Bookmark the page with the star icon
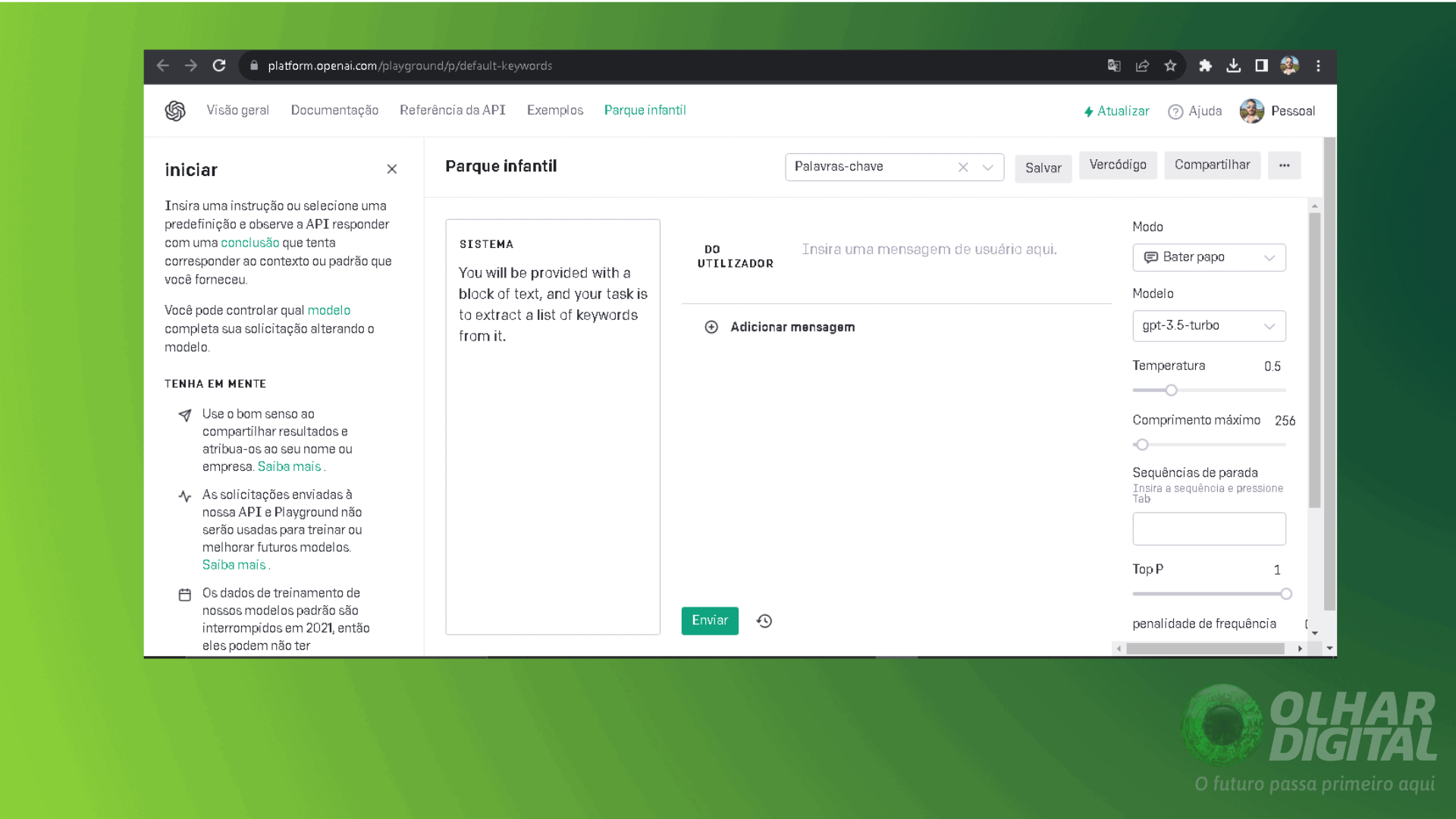 coord(1170,66)
